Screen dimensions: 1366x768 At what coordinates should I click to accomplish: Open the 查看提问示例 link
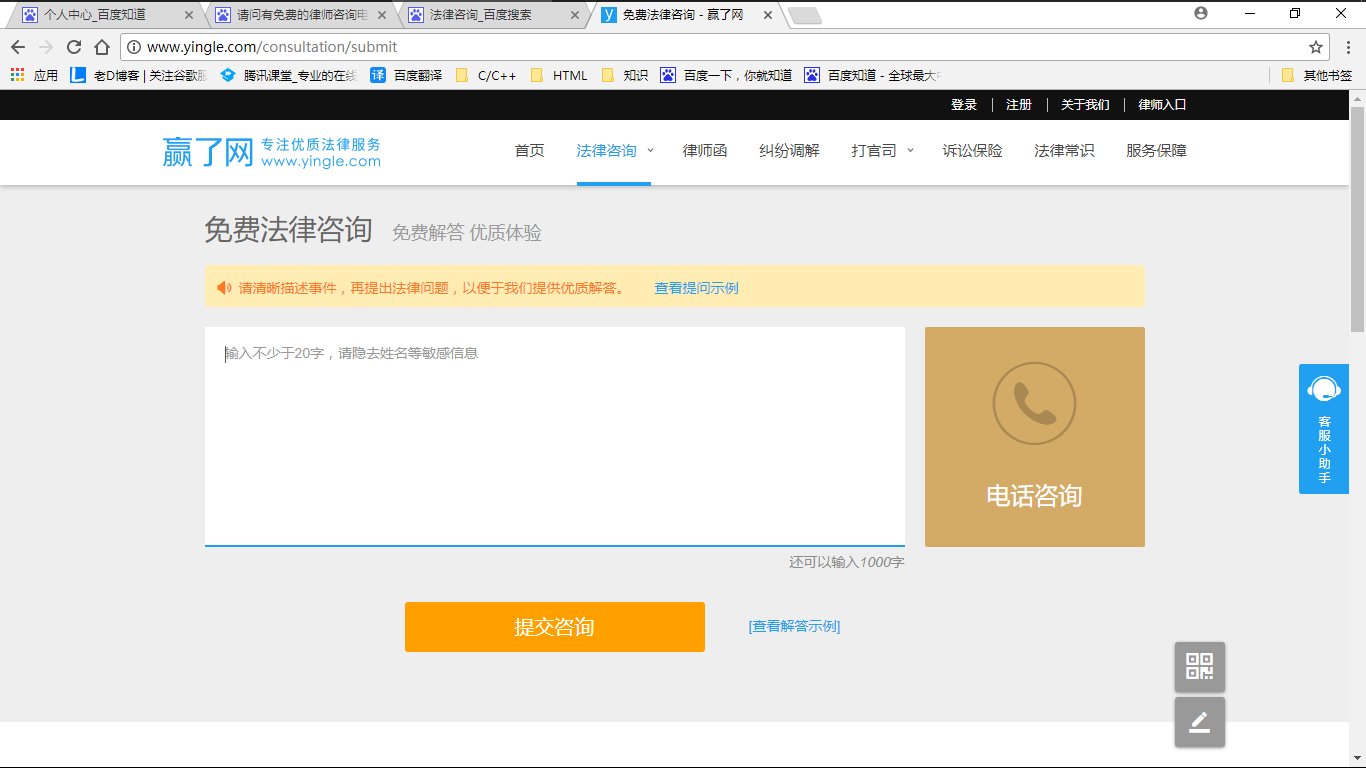click(695, 287)
